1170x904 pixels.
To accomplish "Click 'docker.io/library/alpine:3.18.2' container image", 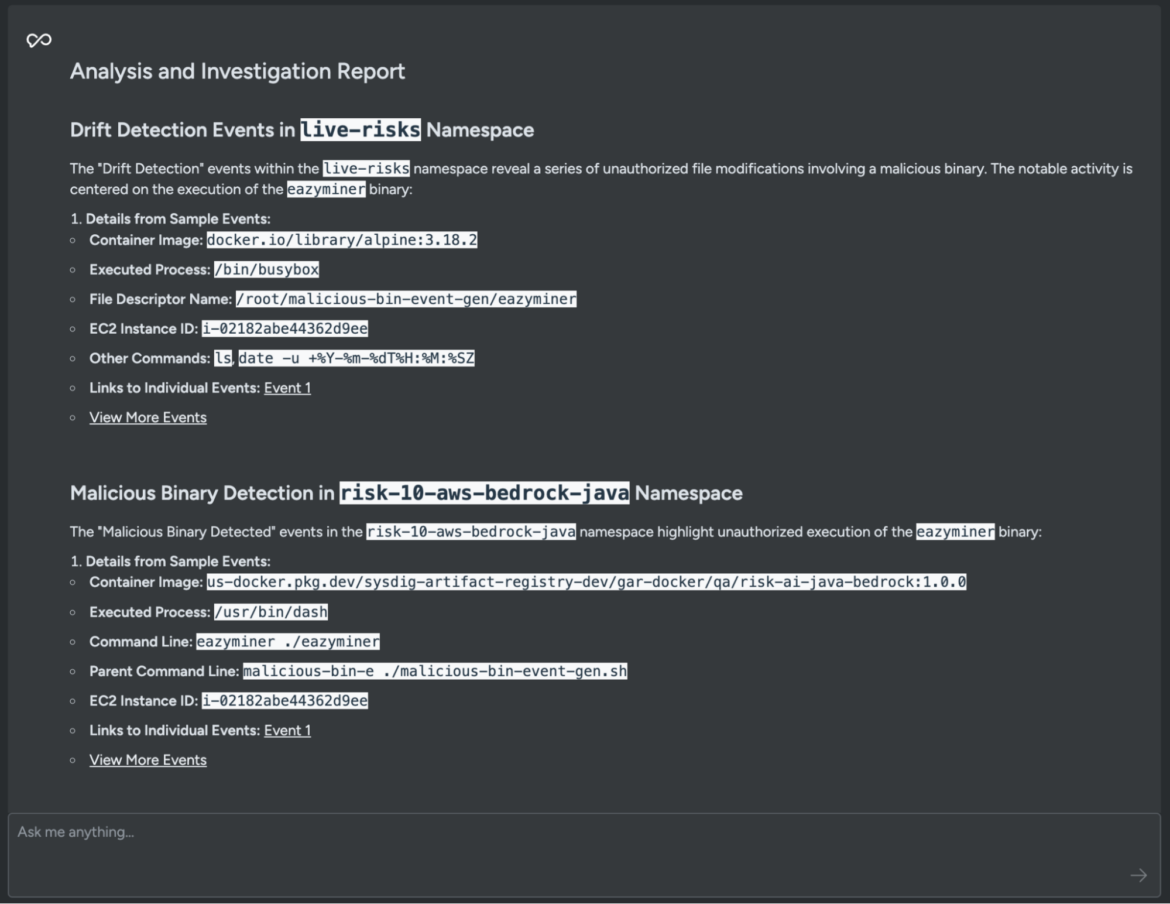I will click(342, 240).
